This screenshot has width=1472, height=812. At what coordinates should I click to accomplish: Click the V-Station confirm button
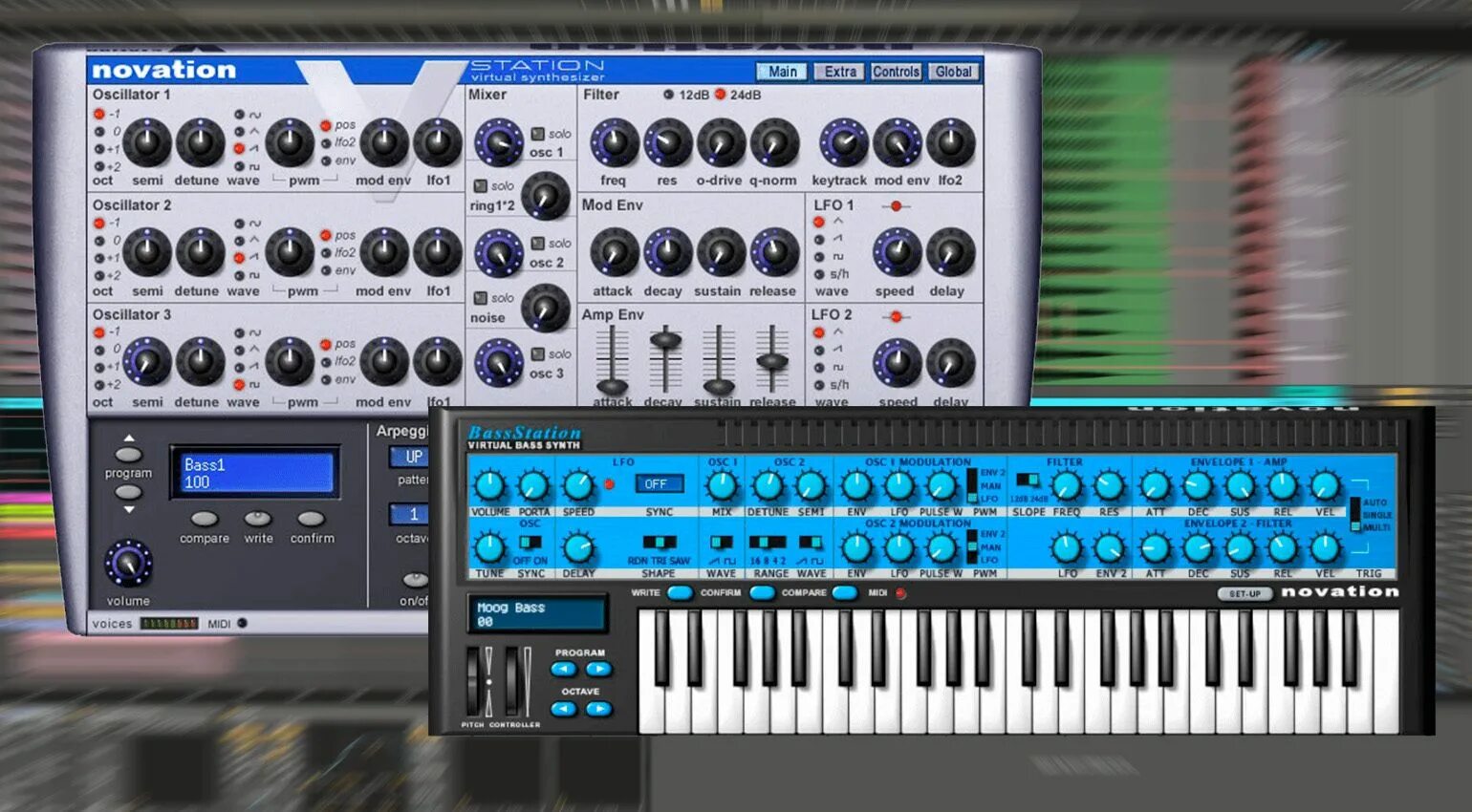pos(312,519)
